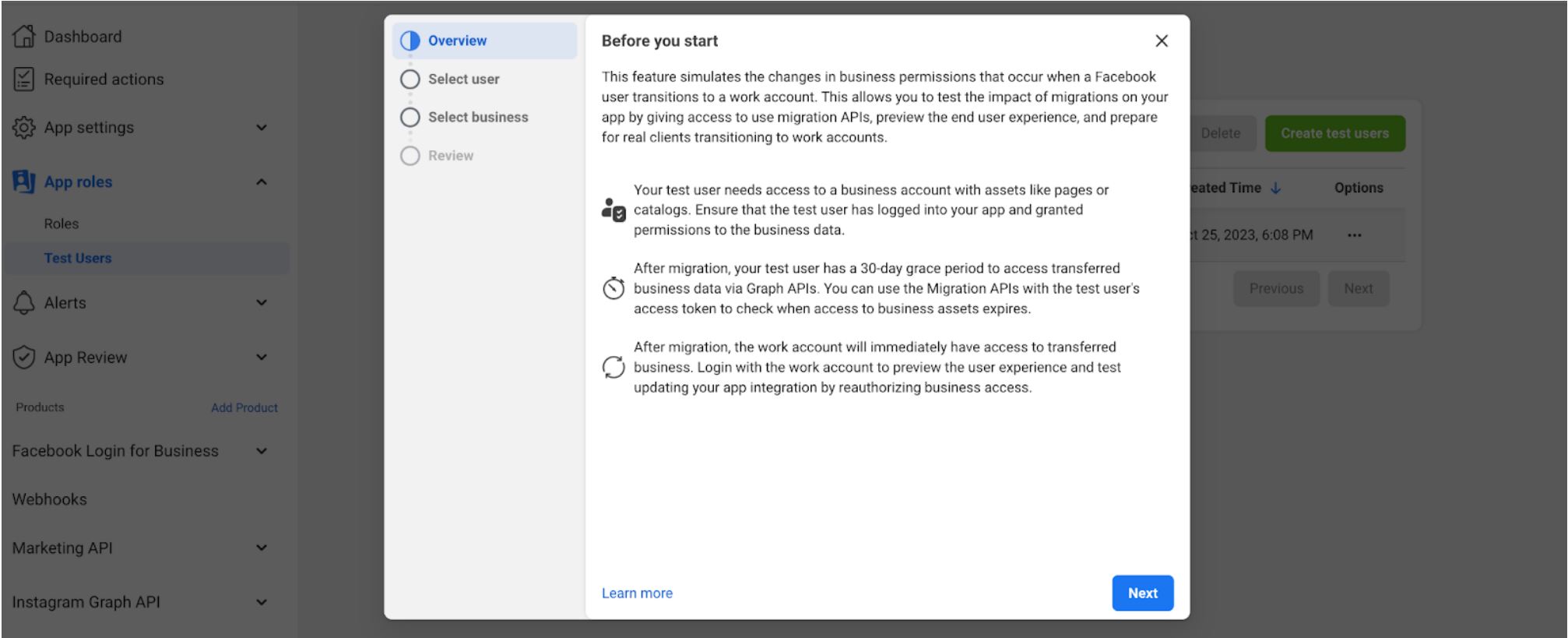The height and width of the screenshot is (638, 1568).
Task: Open the Learn more link
Action: [637, 593]
